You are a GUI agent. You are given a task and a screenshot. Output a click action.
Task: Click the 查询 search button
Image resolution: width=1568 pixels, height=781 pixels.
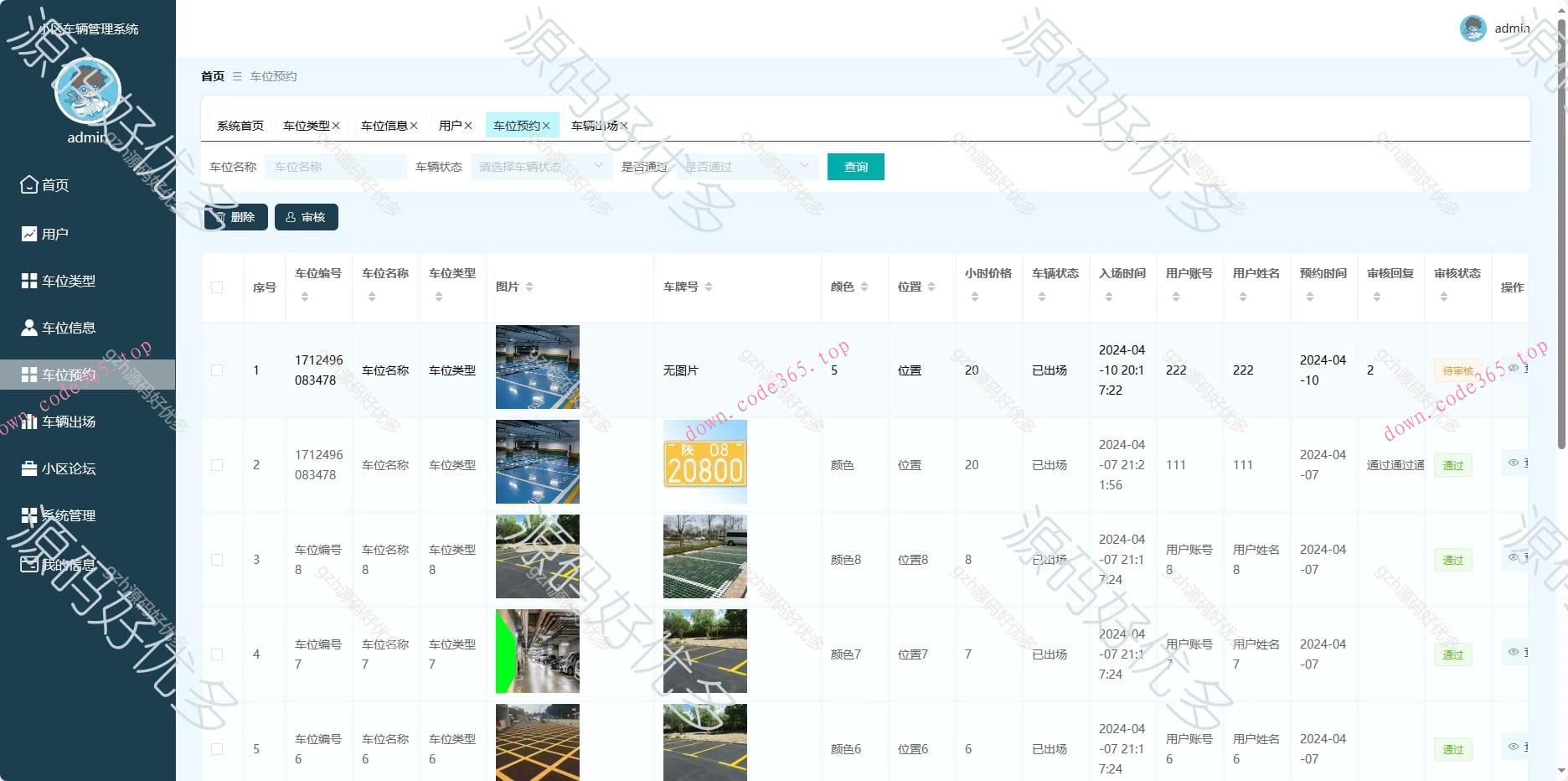[x=855, y=167]
